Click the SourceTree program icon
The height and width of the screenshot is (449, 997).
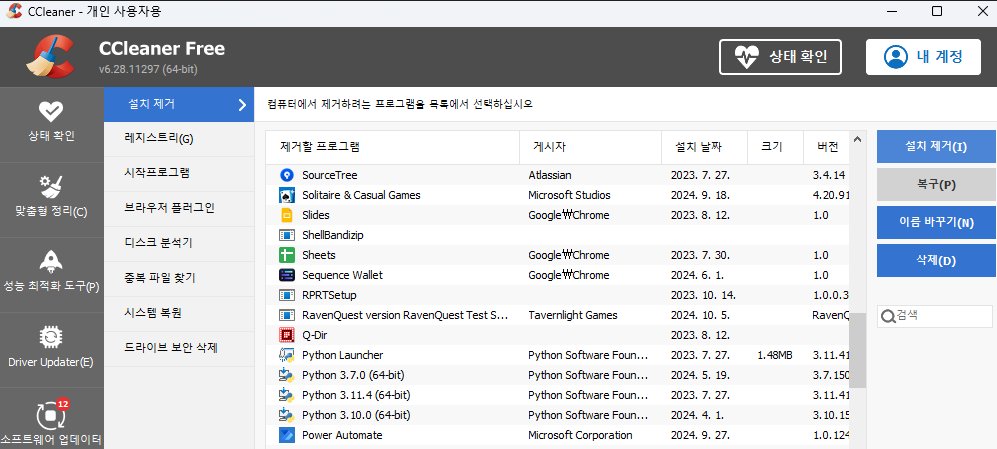click(287, 175)
